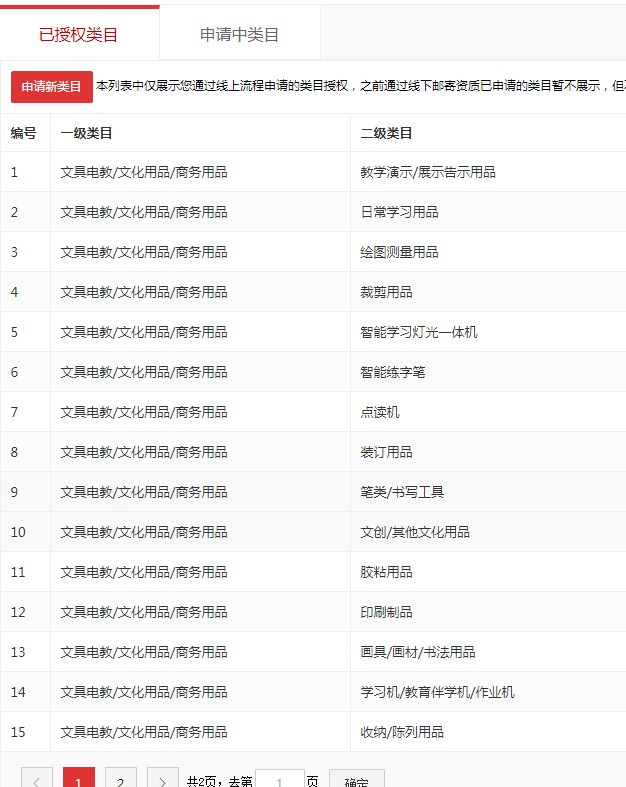
Task: Click the 二级类目 column header
Action: 488,133
